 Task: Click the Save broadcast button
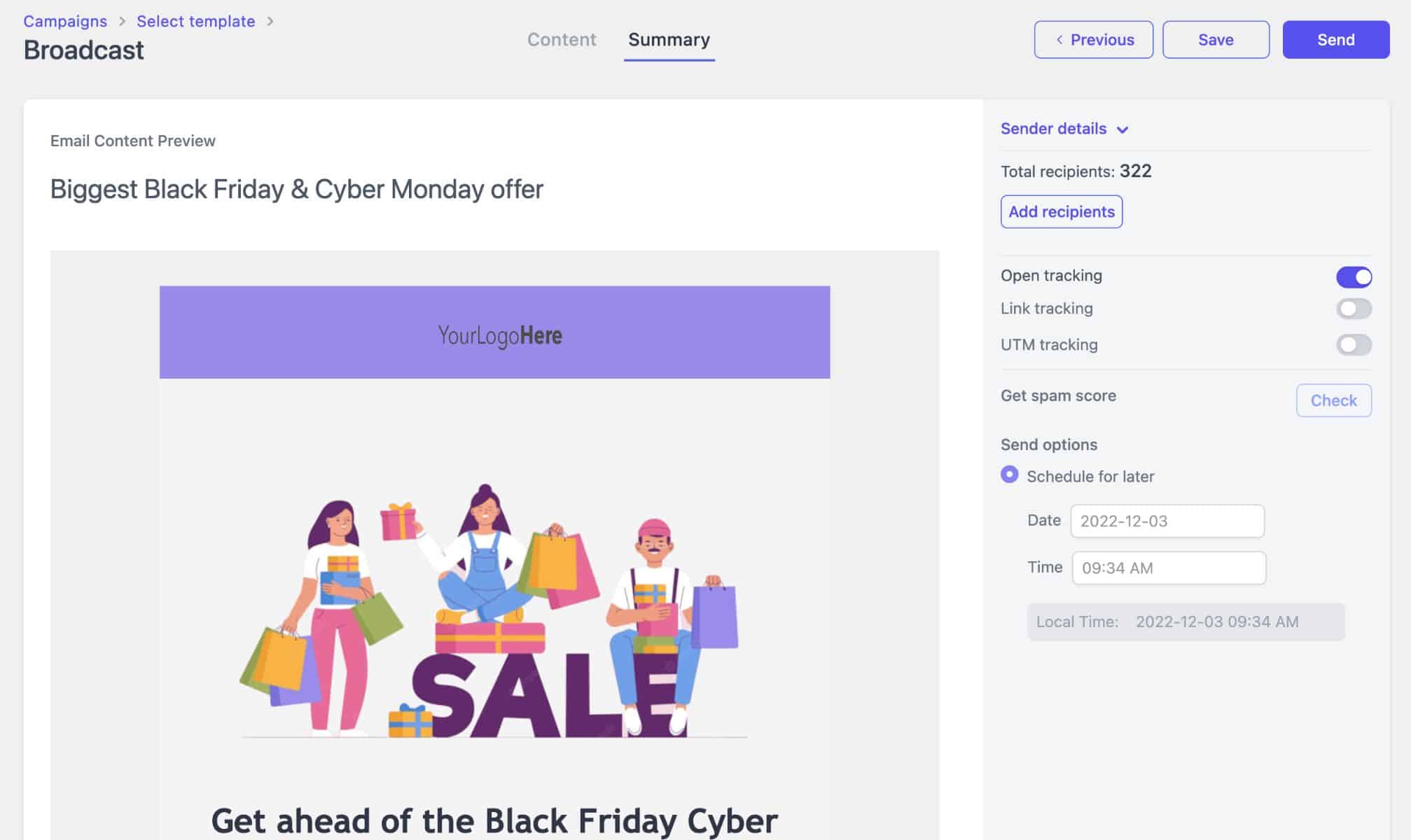1216,39
